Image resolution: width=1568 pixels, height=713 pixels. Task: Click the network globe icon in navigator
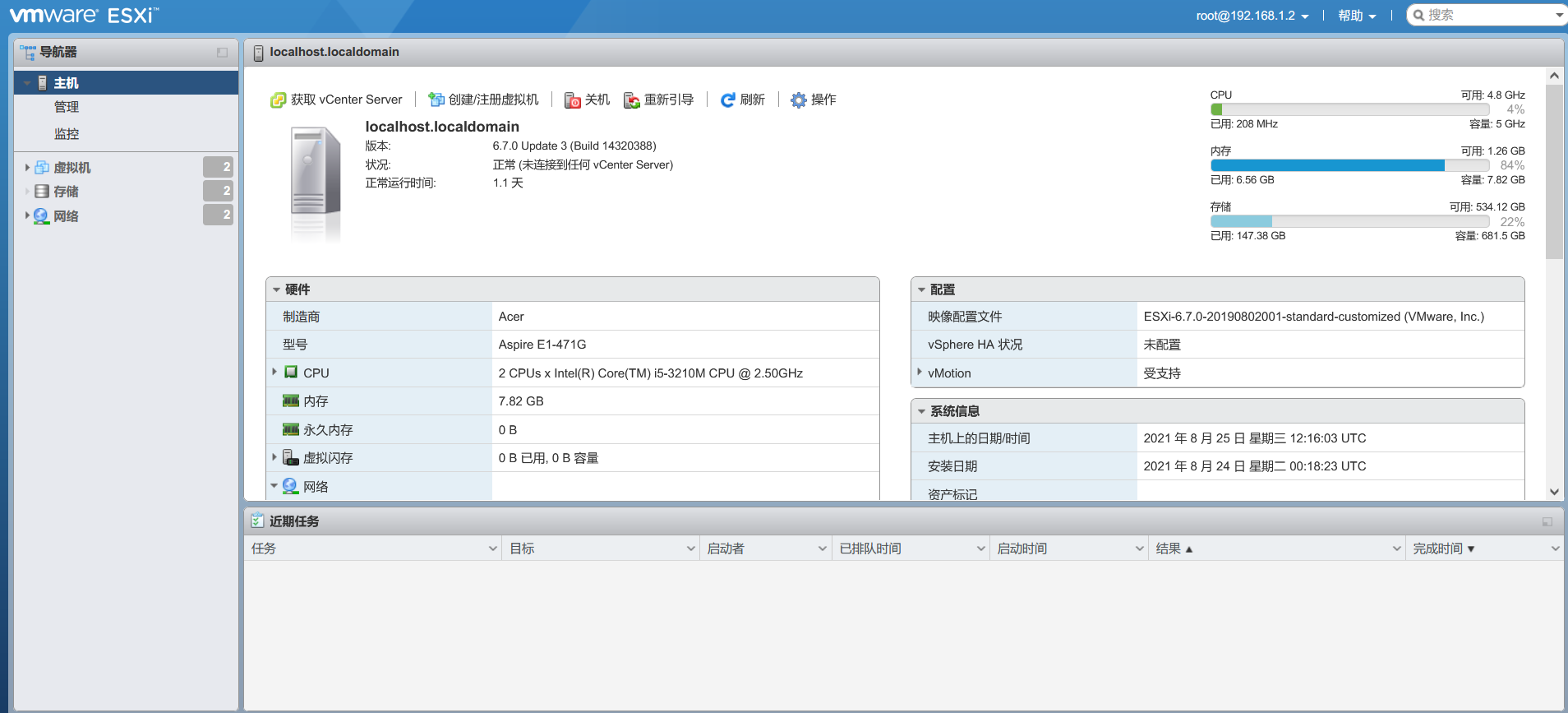(41, 216)
